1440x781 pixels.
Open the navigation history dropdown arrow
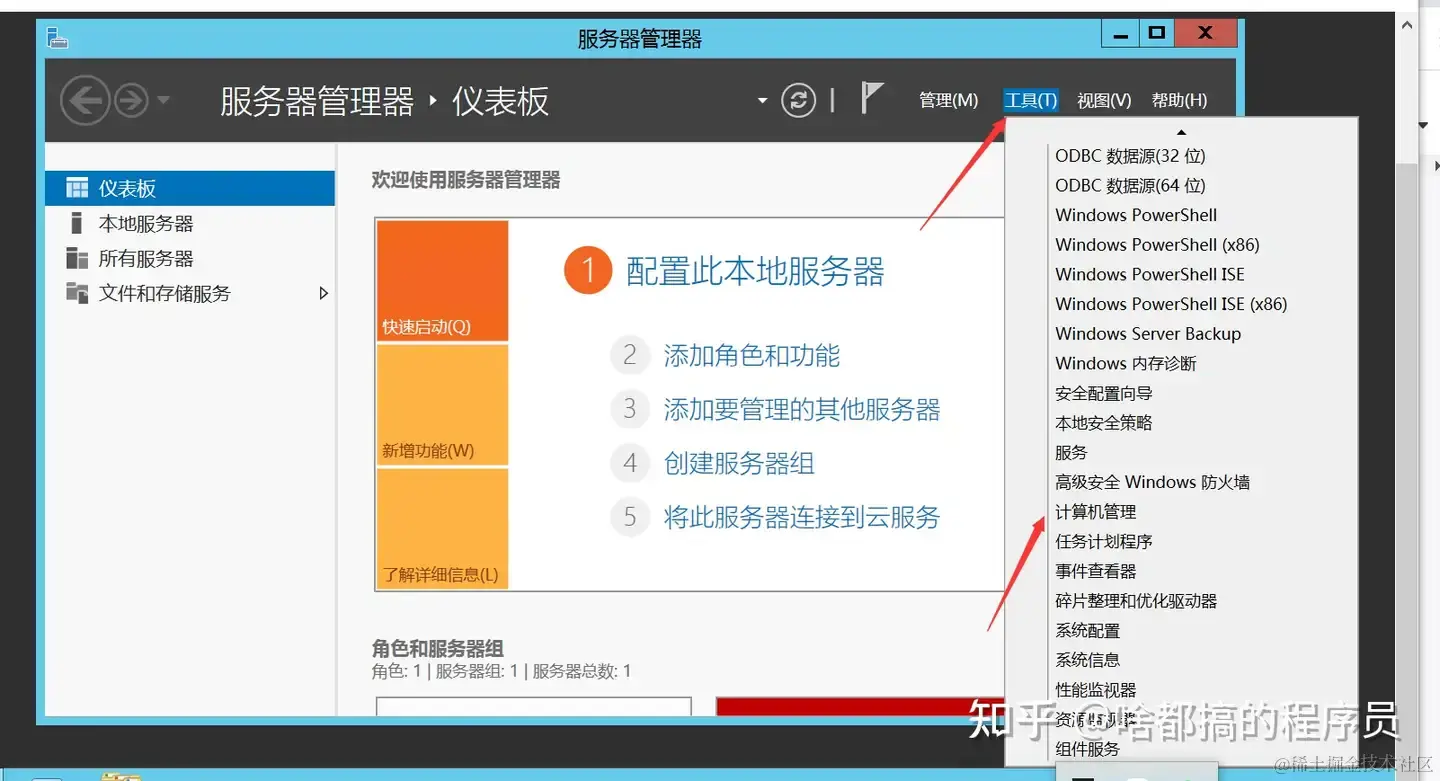(163, 100)
